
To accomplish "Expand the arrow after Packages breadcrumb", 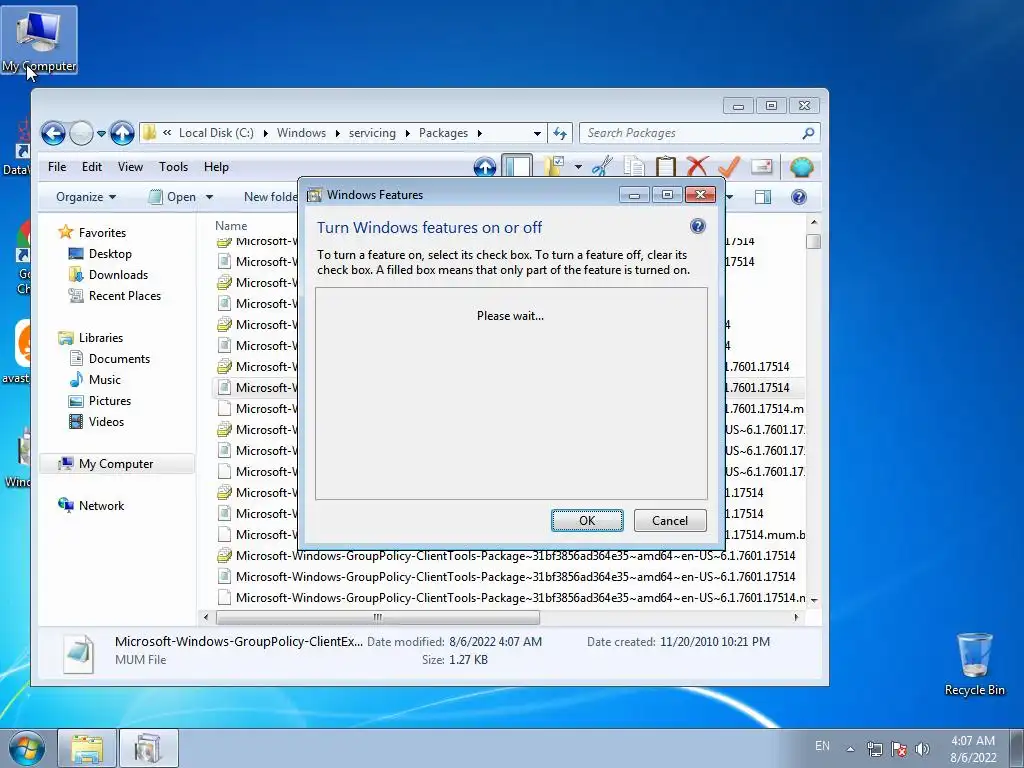I will tap(479, 133).
